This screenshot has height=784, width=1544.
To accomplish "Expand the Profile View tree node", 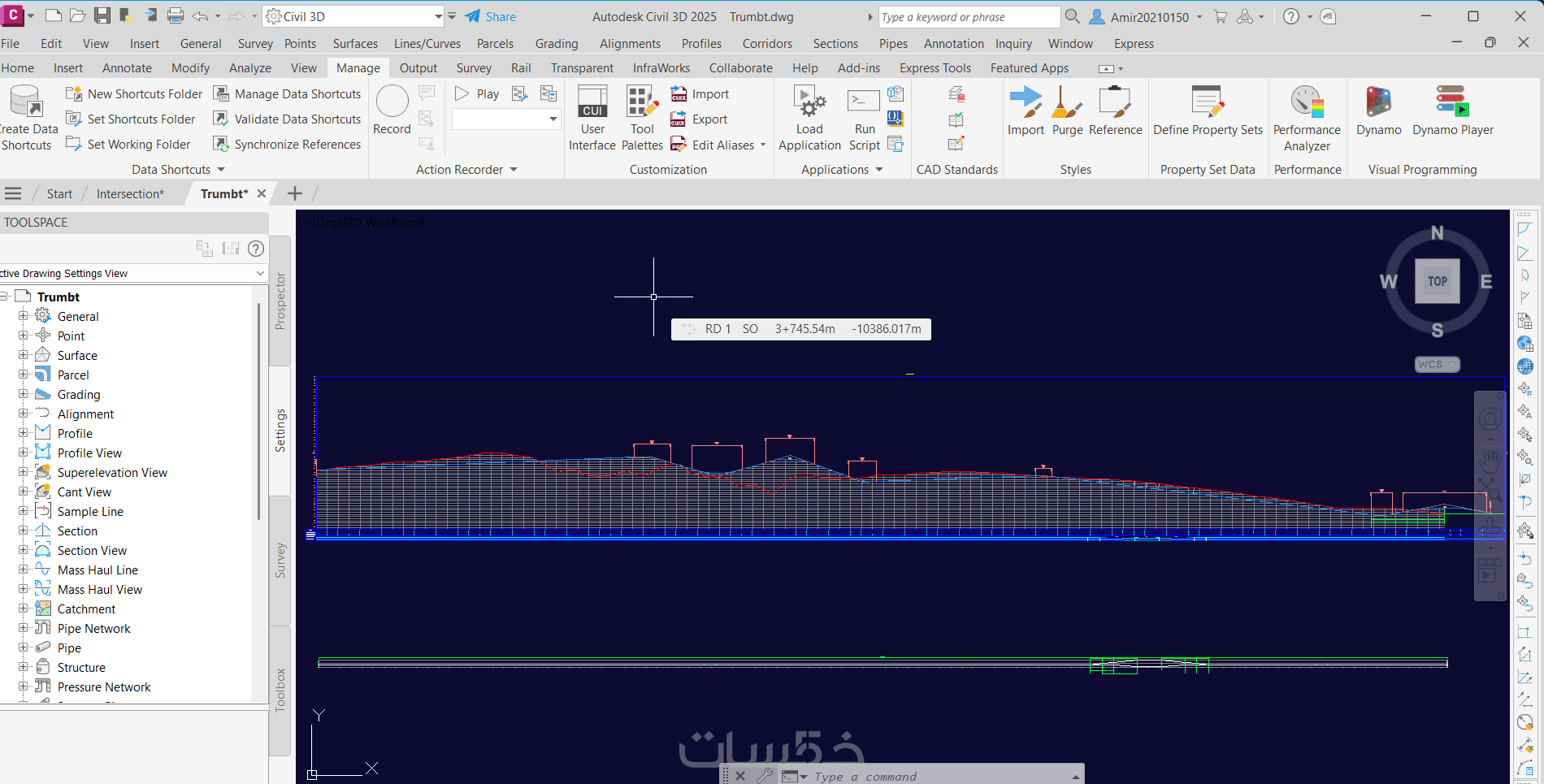I will click(24, 453).
